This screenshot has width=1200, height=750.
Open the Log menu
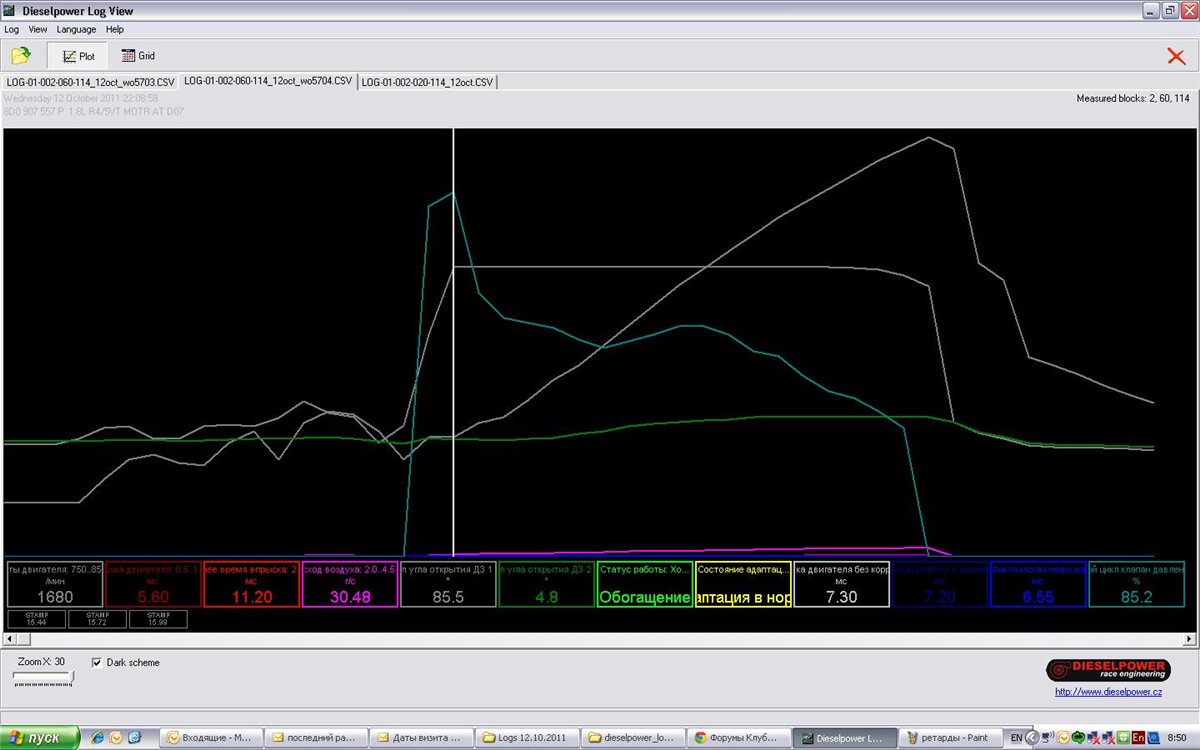click(12, 30)
